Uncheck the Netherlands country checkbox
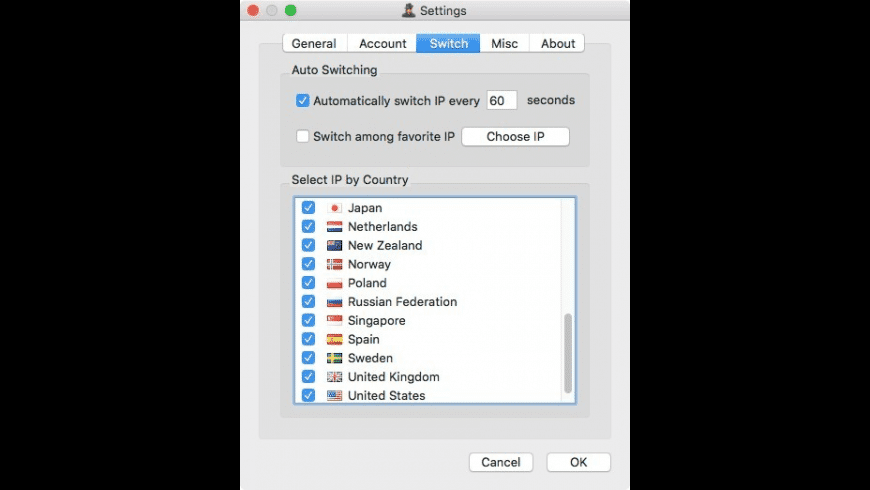 click(x=308, y=226)
